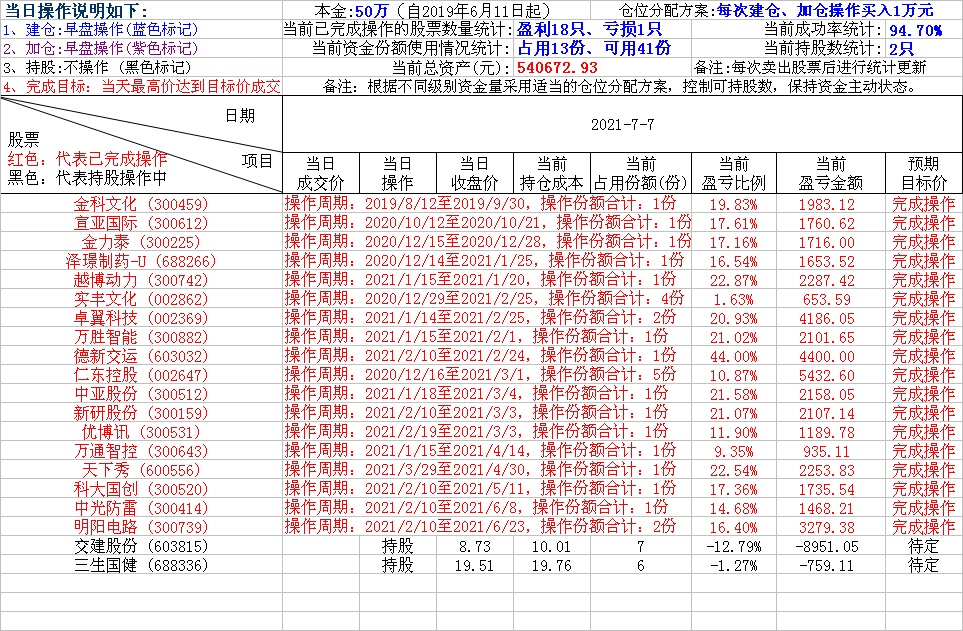The width and height of the screenshot is (963, 631).
Task: Click the 万通智控 (300643) stock cell
Action: click(141, 451)
